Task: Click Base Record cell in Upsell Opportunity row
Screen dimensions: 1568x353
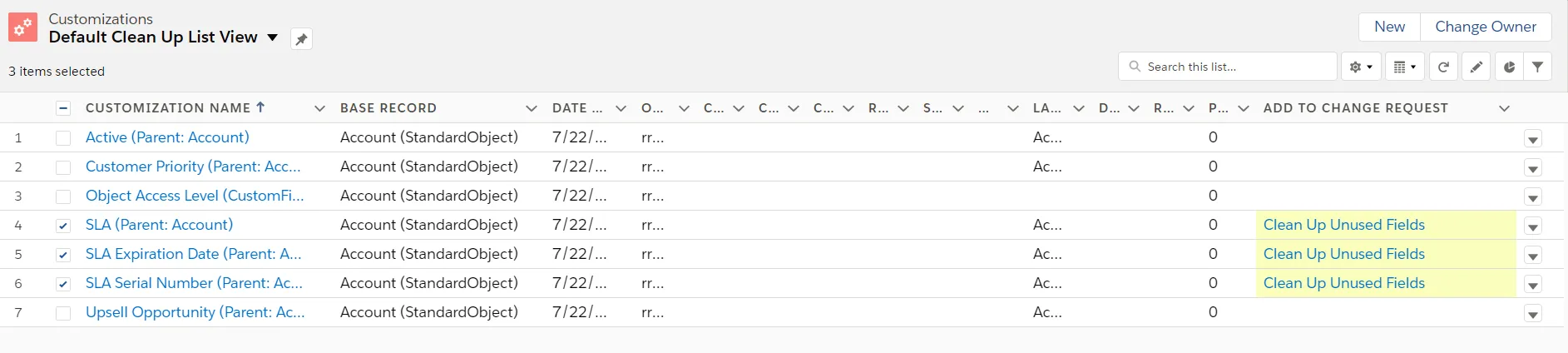Action: pyautogui.click(x=429, y=312)
